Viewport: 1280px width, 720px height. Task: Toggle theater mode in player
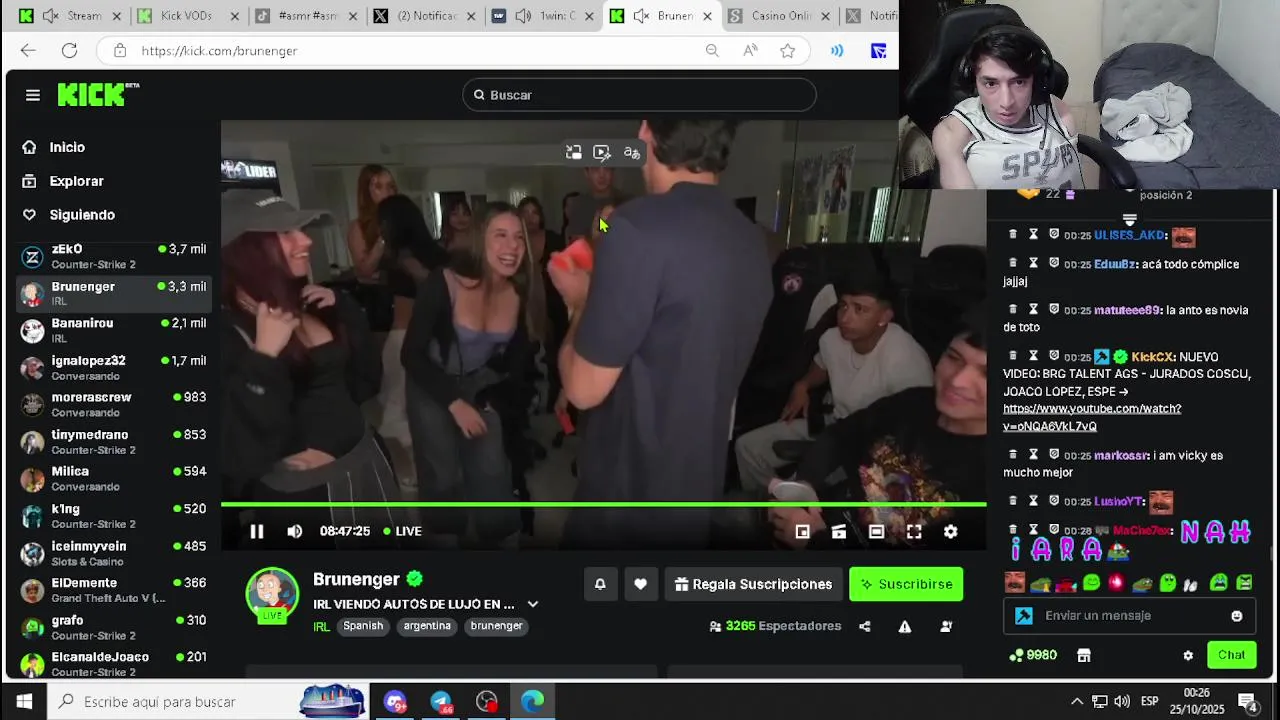[x=876, y=532]
